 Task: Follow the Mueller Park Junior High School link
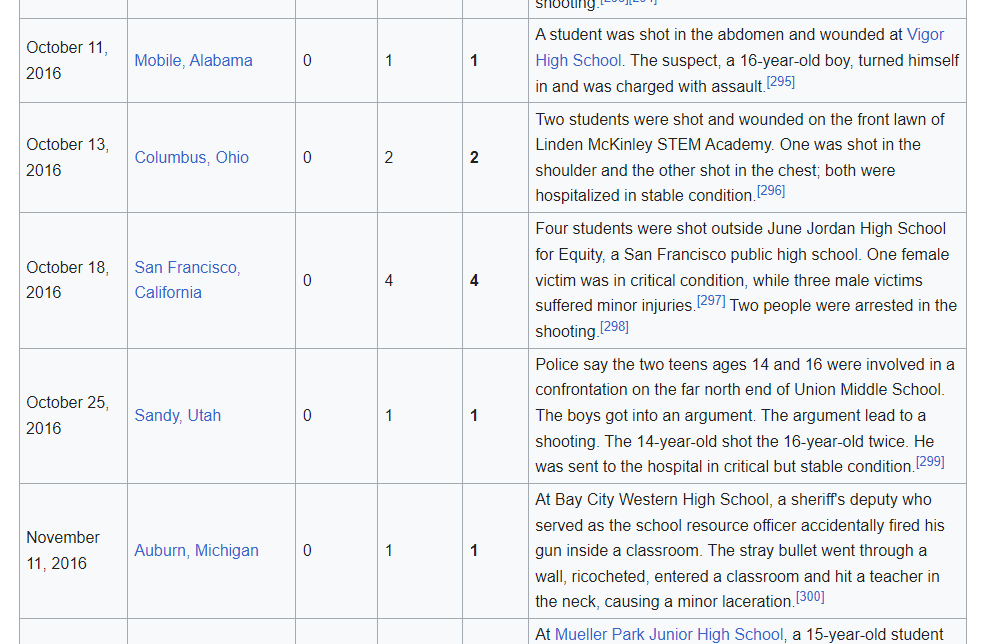[x=669, y=634]
